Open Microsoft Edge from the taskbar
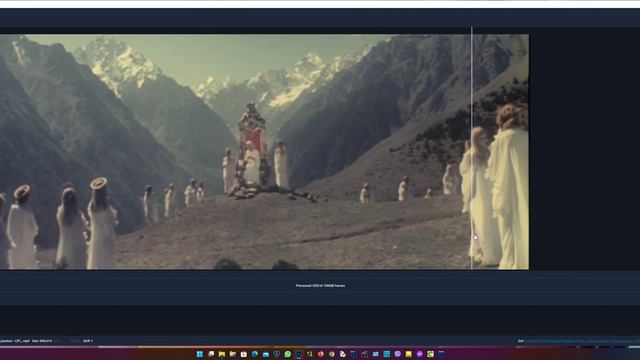 point(255,354)
